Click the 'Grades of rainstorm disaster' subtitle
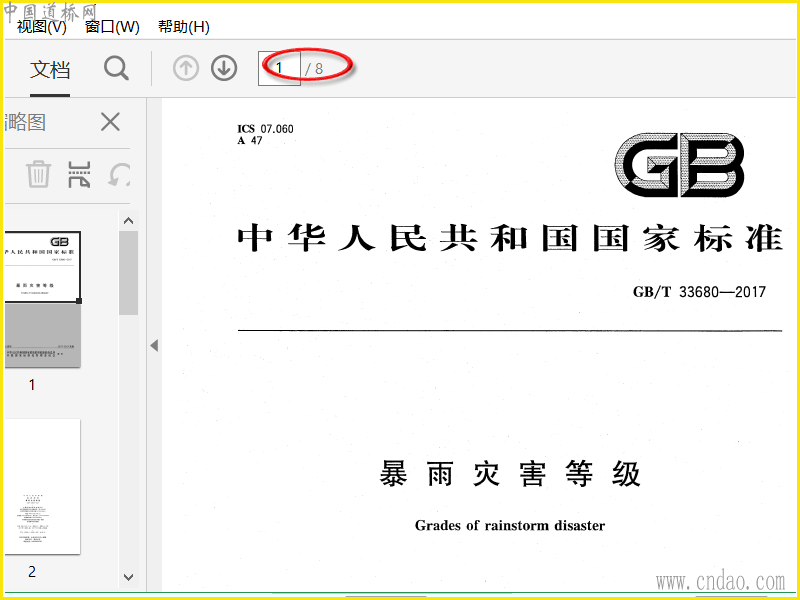 coord(510,525)
